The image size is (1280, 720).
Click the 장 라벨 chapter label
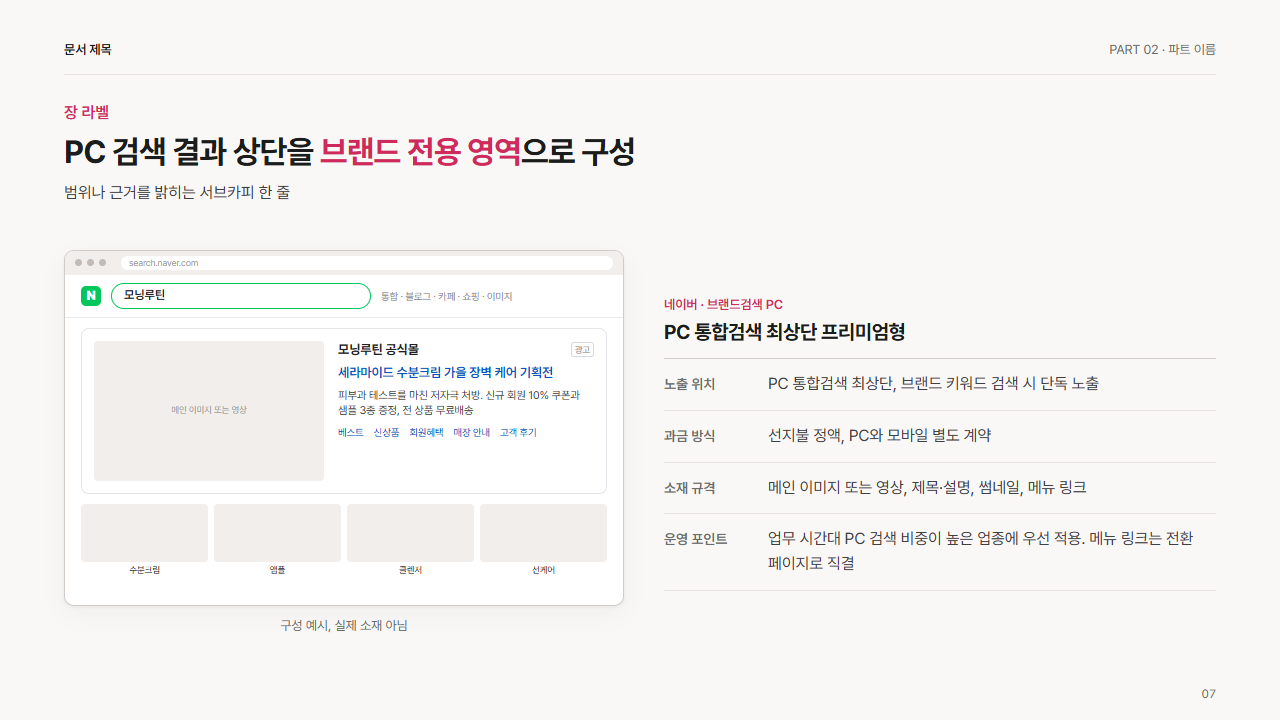pos(86,112)
